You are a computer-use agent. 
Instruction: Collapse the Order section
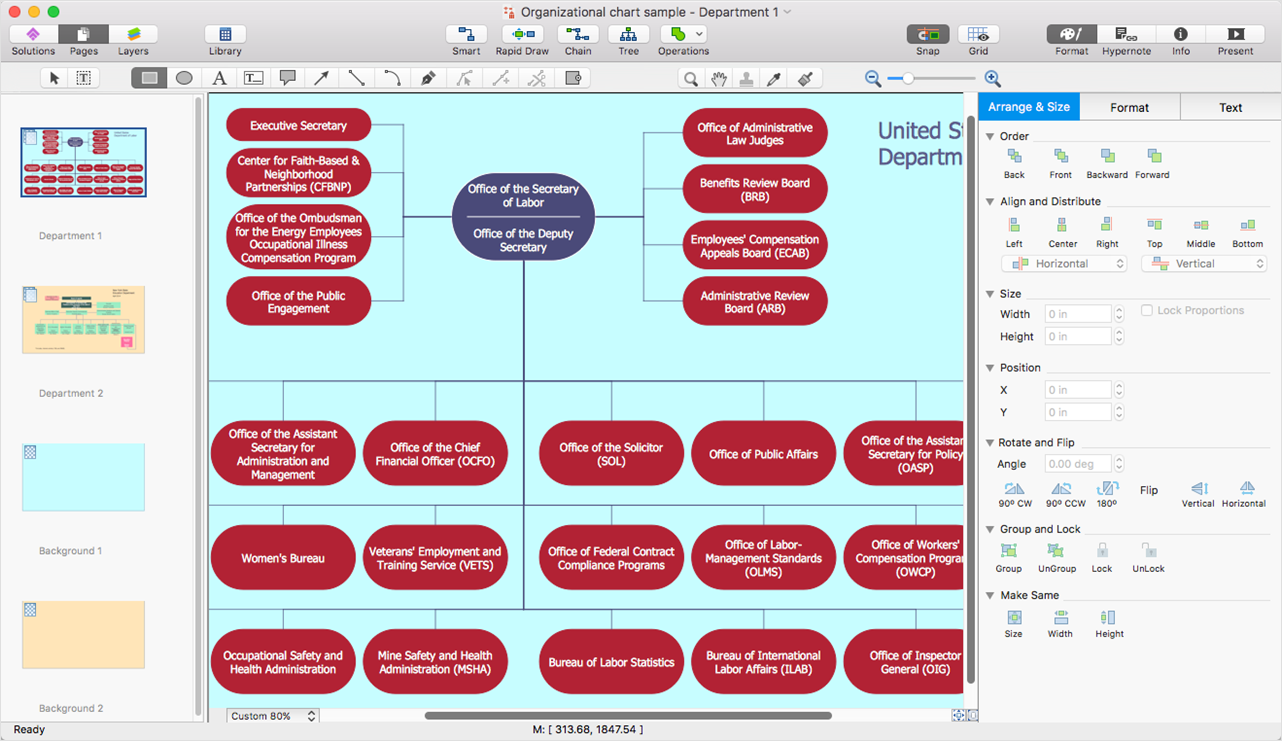pyautogui.click(x=990, y=136)
